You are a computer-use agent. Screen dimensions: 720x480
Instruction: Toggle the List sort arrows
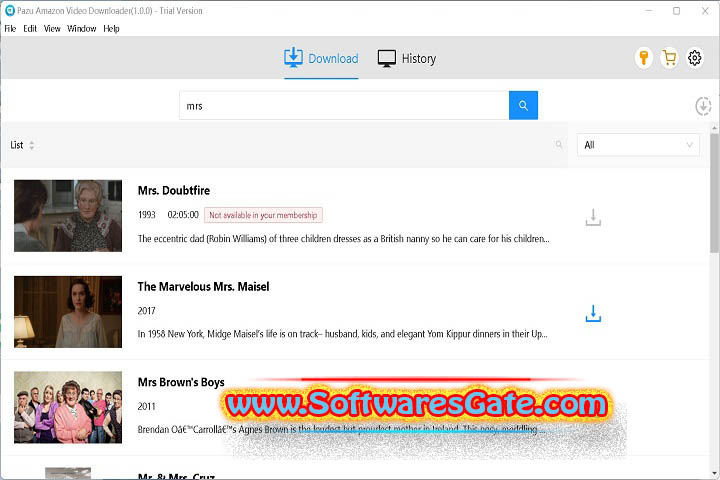(31, 145)
